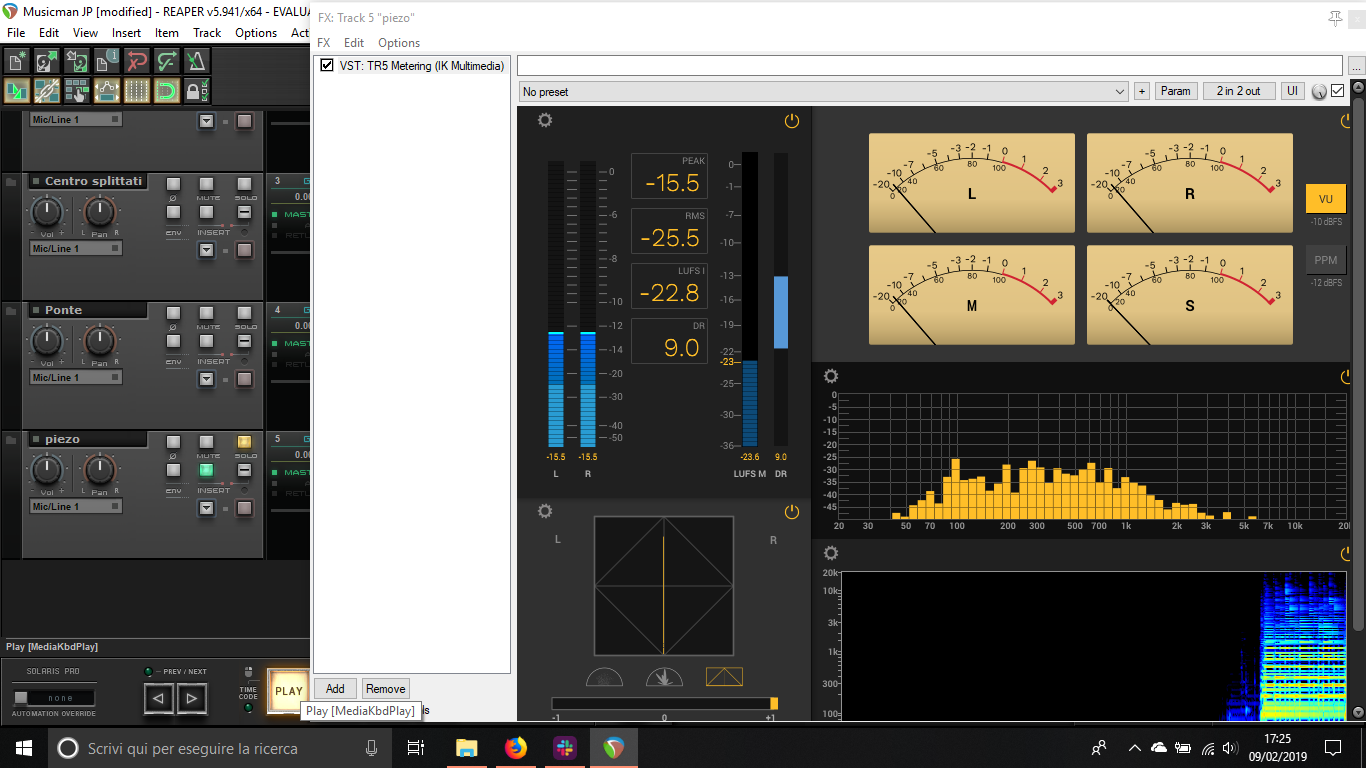Select the Lissajous square phase scope mode
Viewport: 1366px width, 768px height.
724,677
